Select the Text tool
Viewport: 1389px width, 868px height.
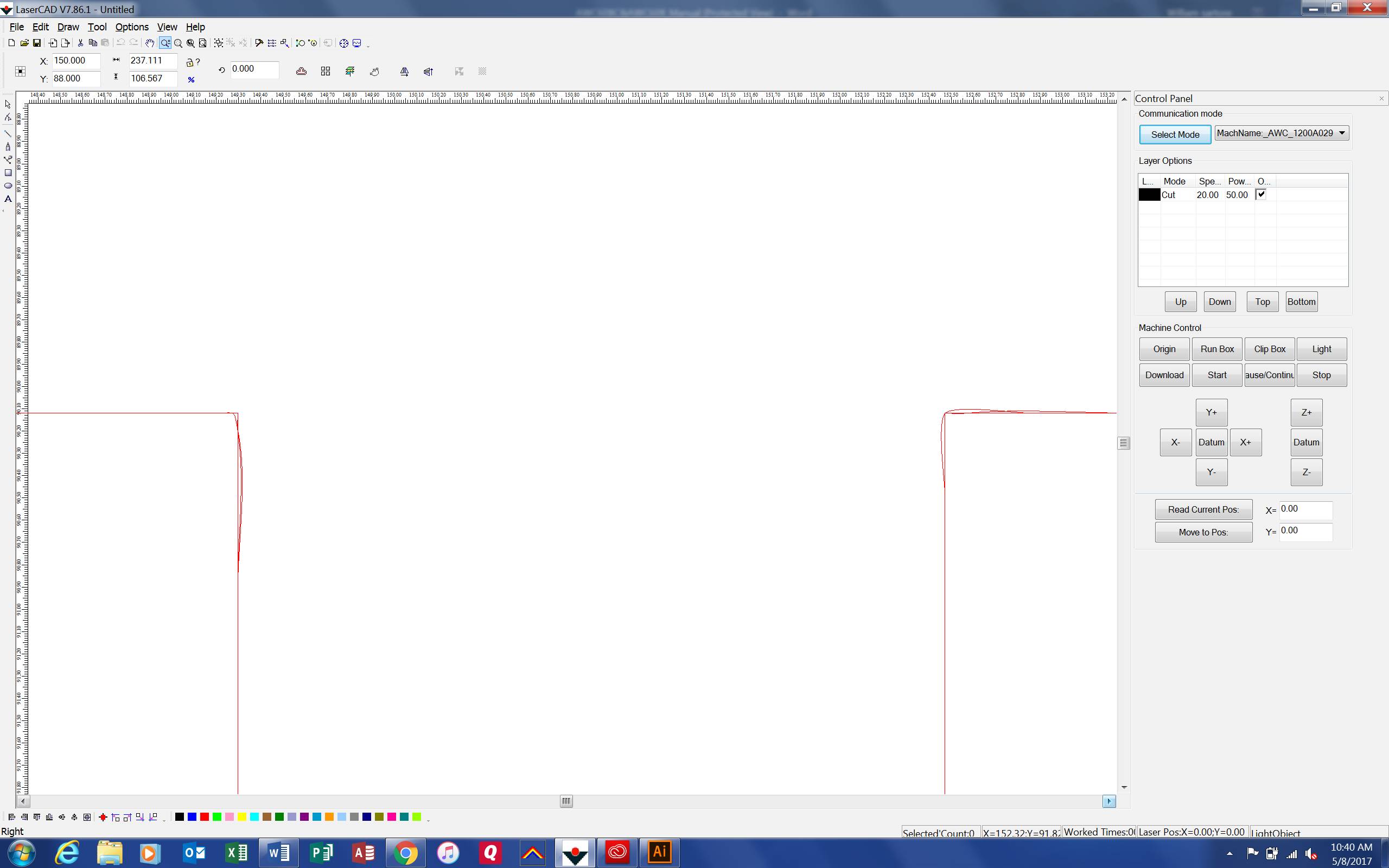tap(8, 199)
